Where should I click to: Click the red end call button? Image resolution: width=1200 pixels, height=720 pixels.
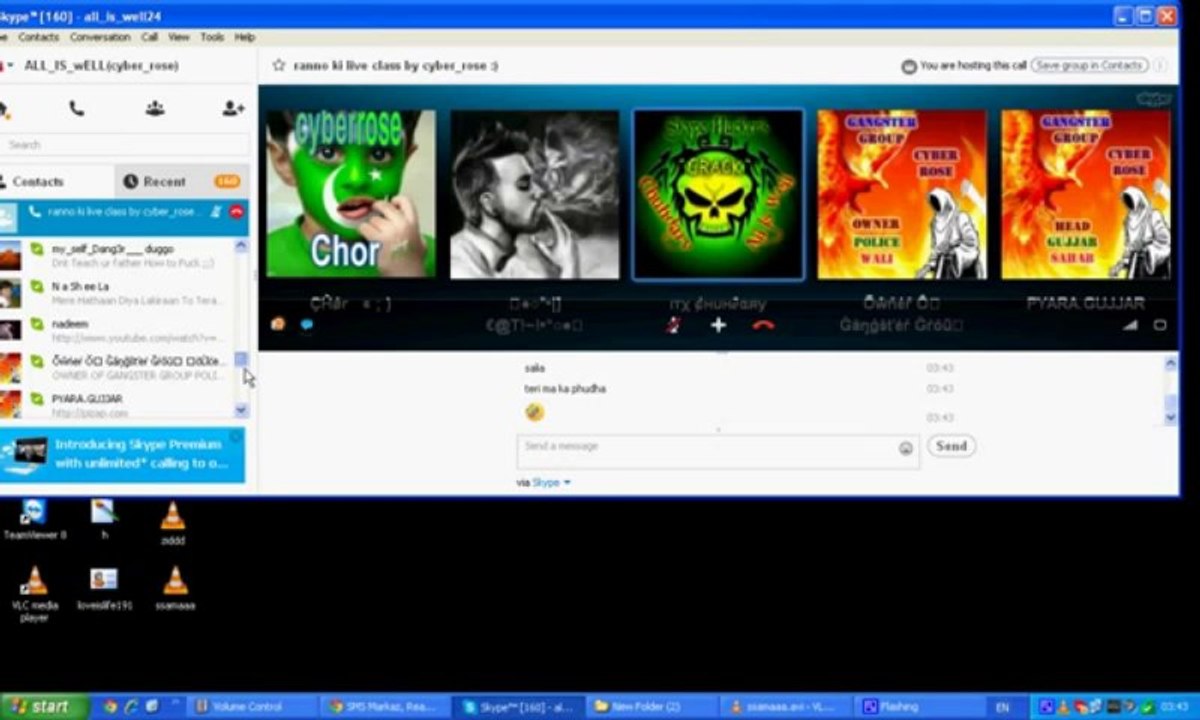pos(763,325)
